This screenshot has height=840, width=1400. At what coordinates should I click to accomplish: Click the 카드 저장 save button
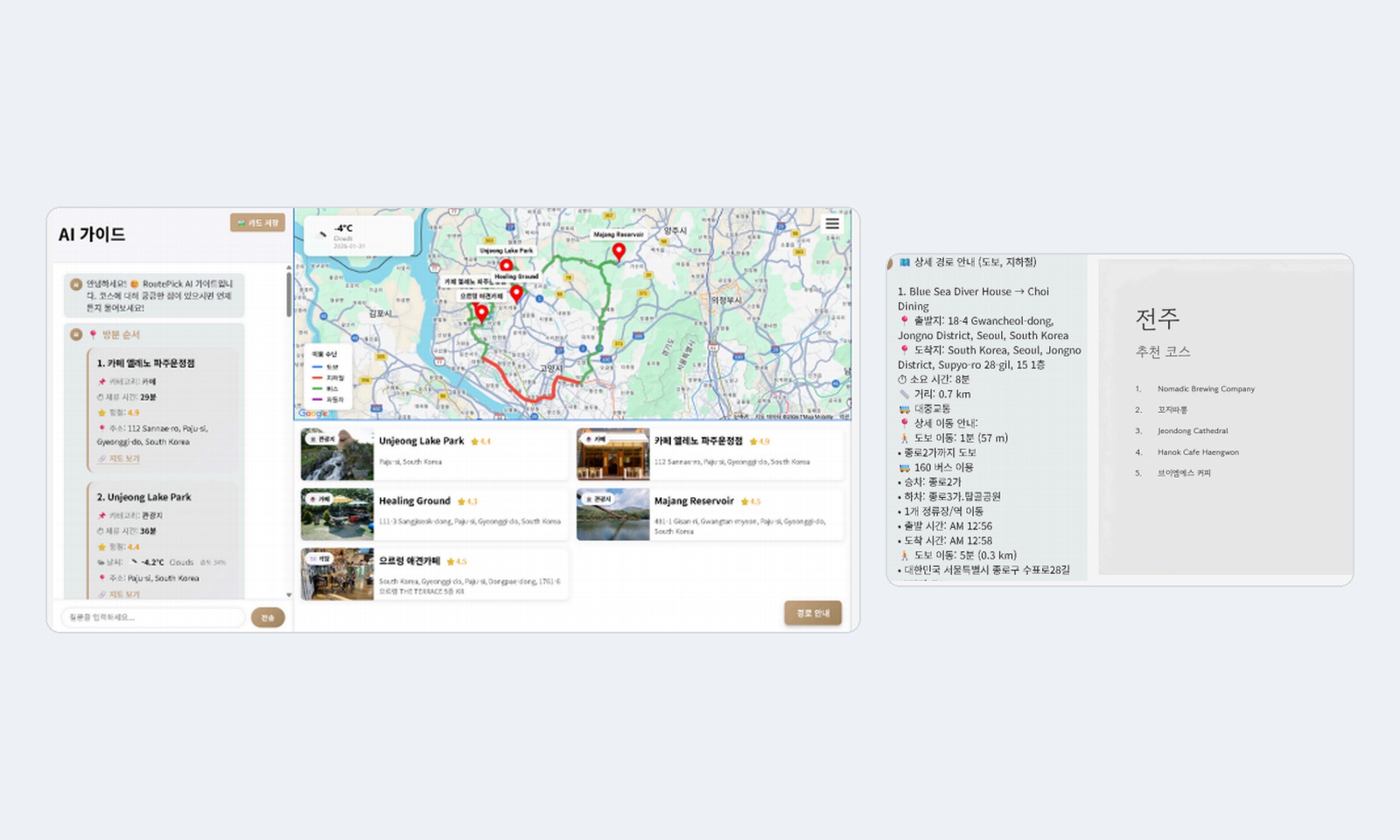point(258,223)
